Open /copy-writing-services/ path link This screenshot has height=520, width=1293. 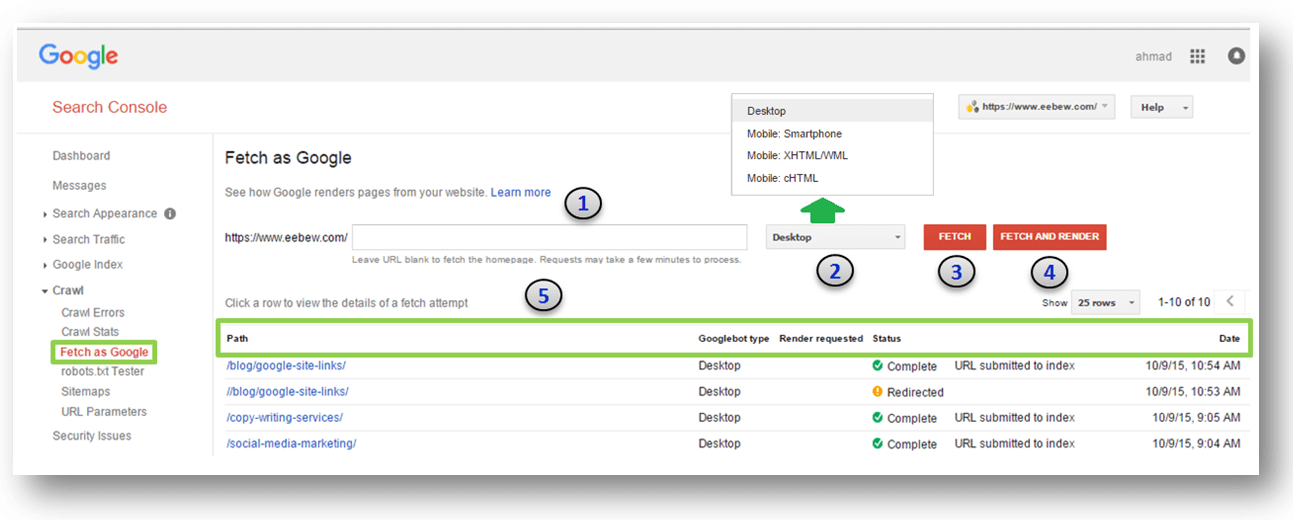[x=284, y=418]
